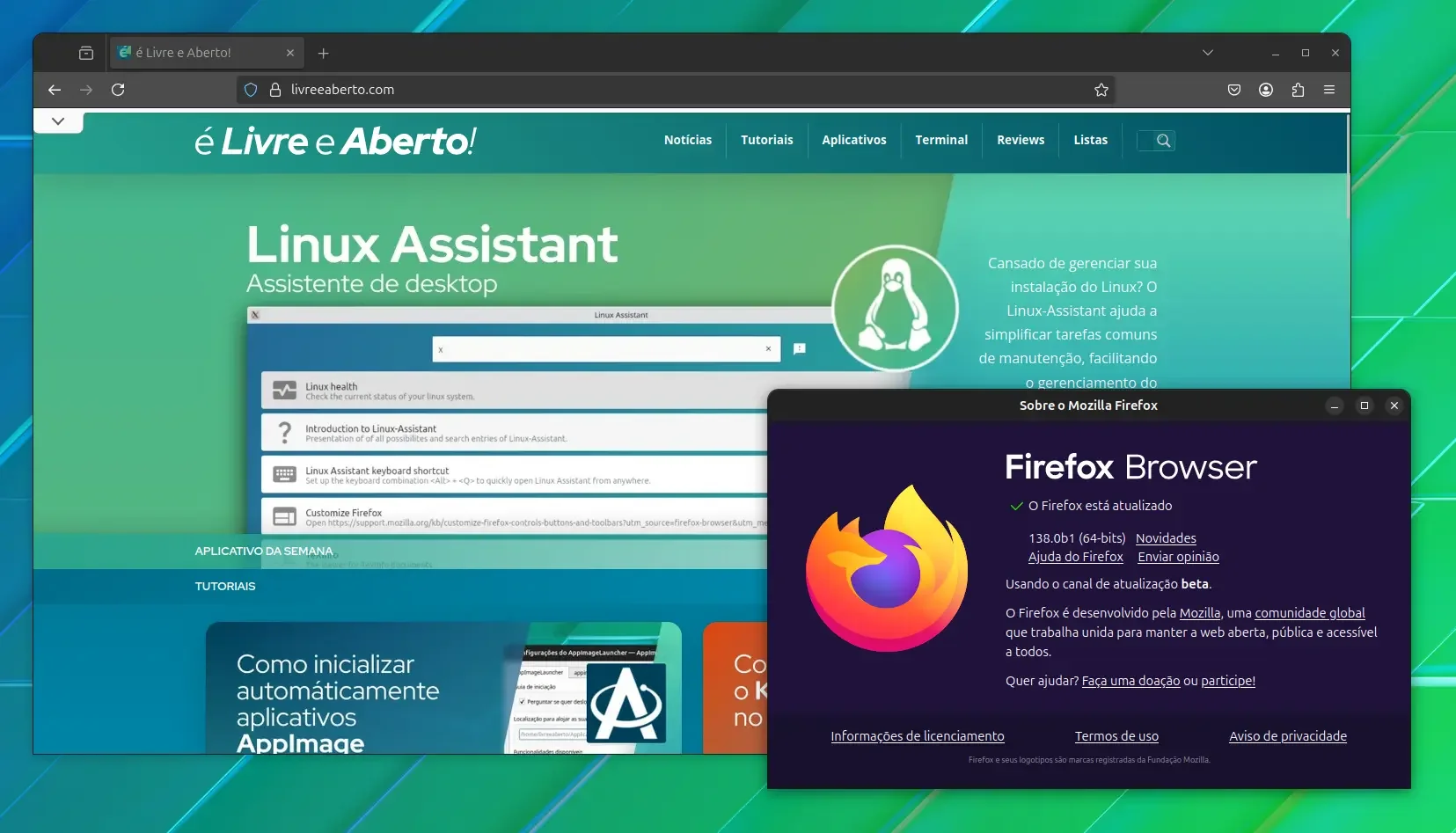Maximize the Sobre o Mozilla Firefox dialog
This screenshot has width=1456, height=833.
(x=1365, y=406)
